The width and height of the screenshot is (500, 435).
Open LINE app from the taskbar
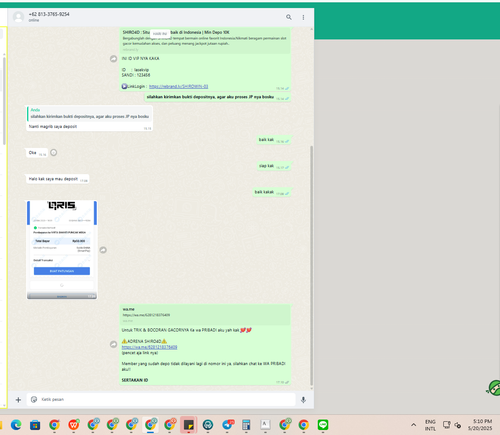323,425
